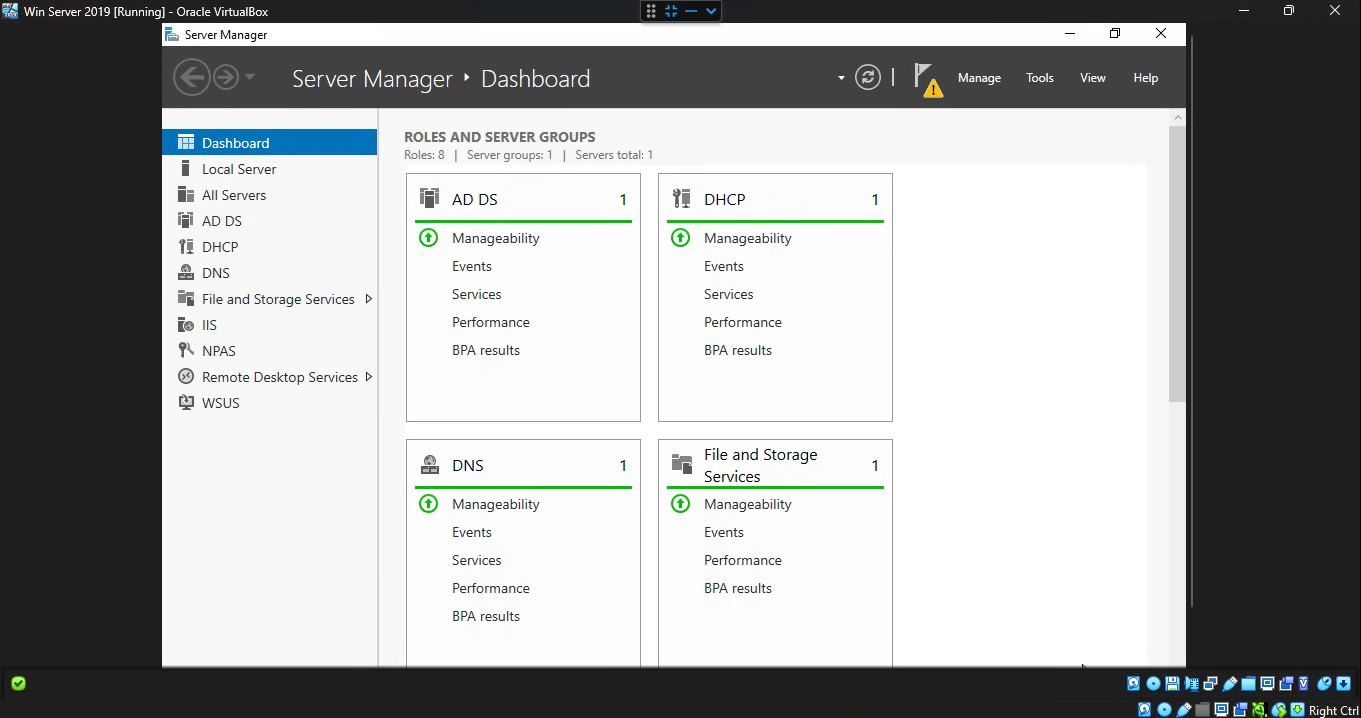This screenshot has width=1361, height=718.
Task: Expand the VirtualBox mini toolbar chevron
Action: click(x=711, y=11)
